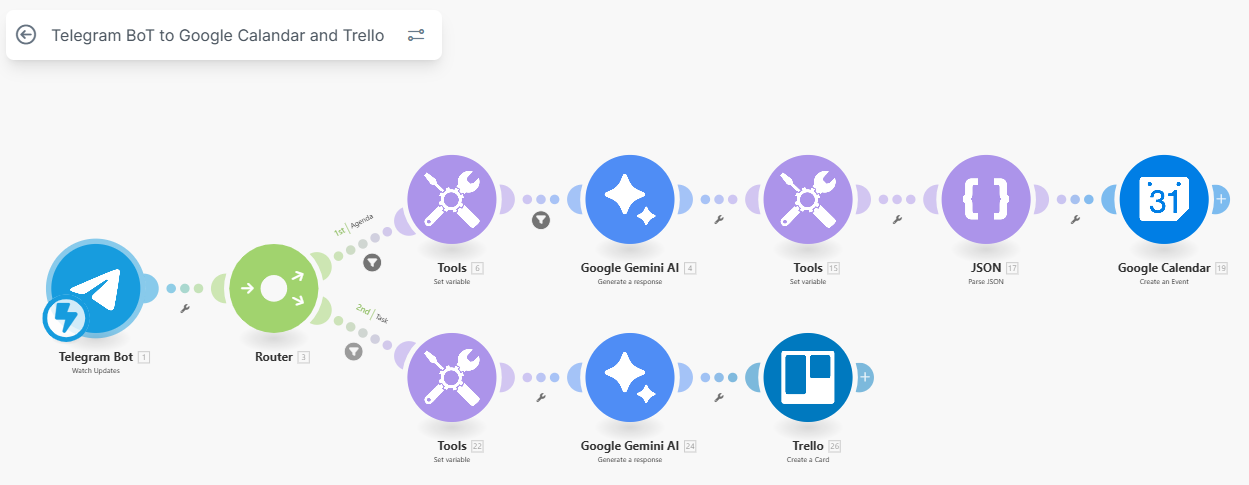This screenshot has height=485, width=1249.
Task: Open Google Gemini AI module 4
Action: [x=630, y=200]
